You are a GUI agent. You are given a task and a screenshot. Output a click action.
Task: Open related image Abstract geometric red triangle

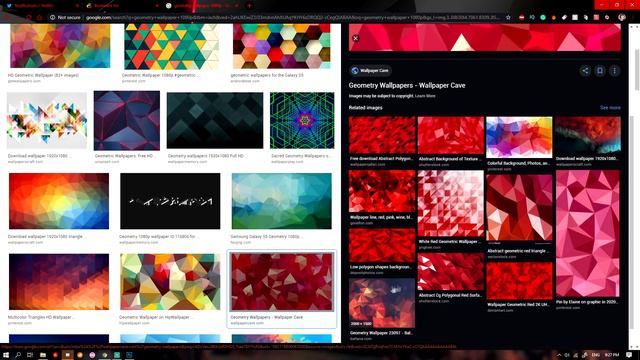coord(519,208)
